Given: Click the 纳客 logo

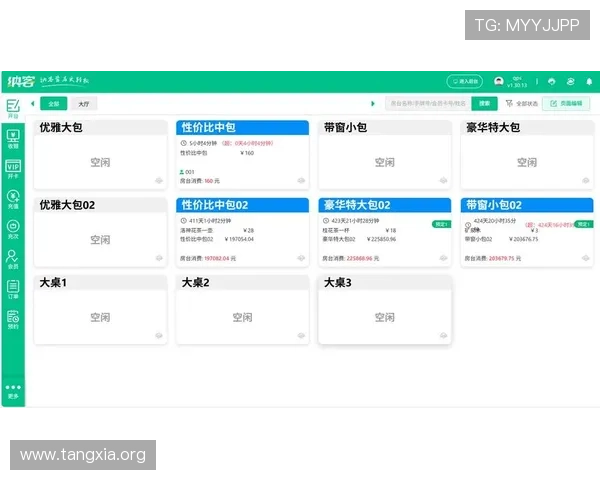Looking at the screenshot, I should [21, 81].
